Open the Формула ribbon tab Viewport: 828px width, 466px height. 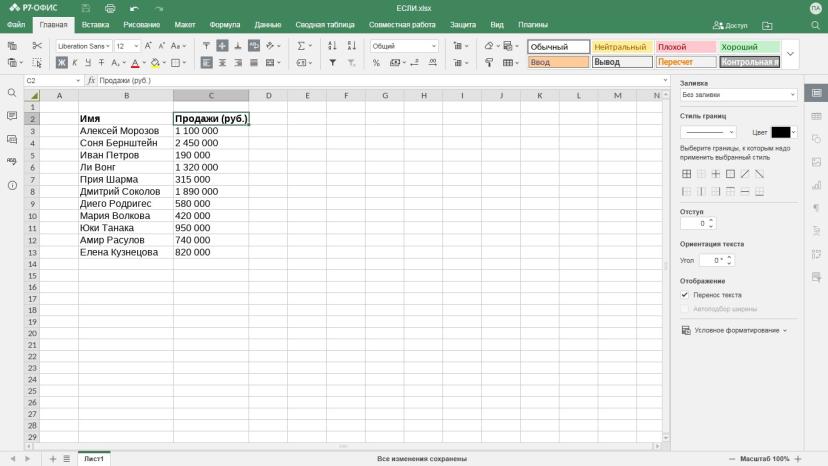click(224, 25)
